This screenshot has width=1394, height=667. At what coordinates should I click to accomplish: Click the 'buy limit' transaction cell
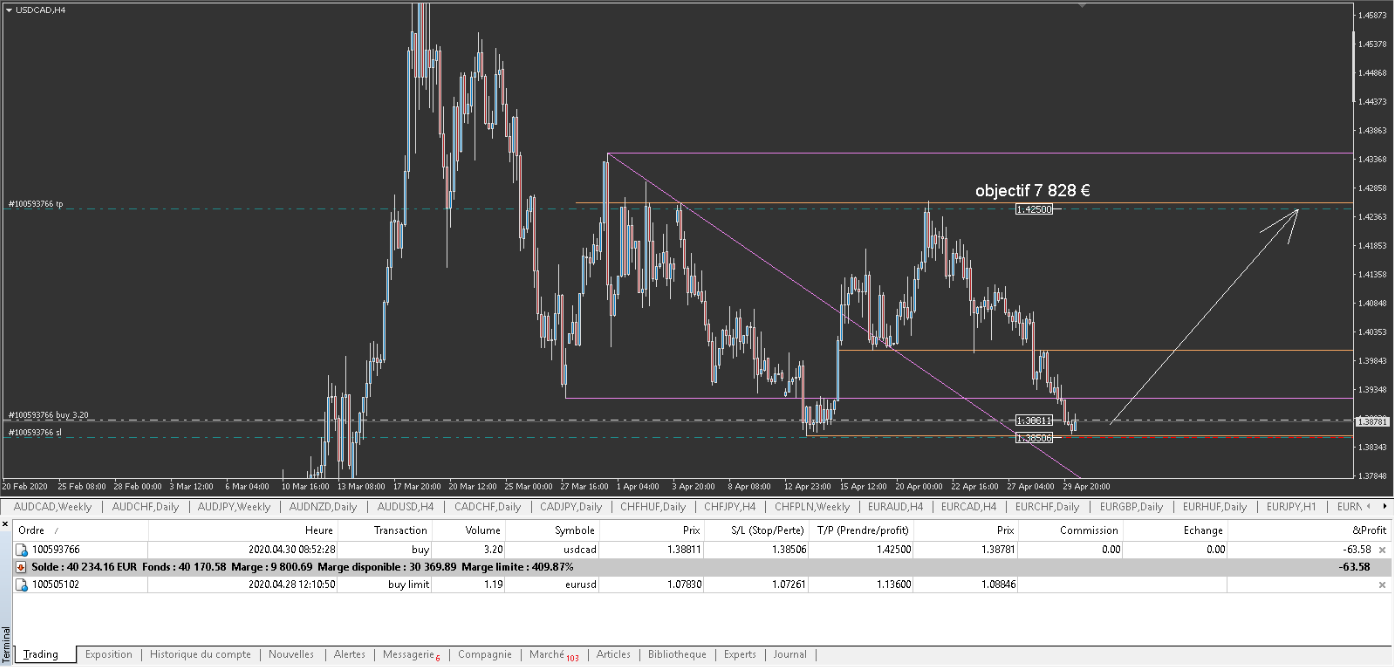[408, 584]
